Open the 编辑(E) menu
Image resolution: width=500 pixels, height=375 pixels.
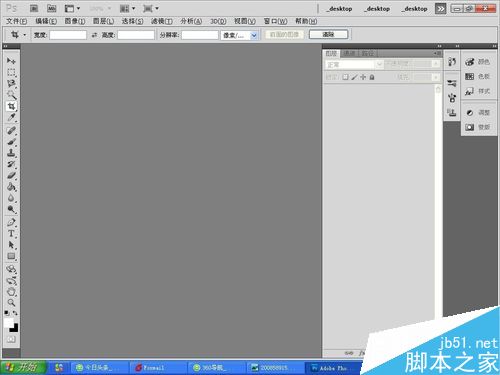[46, 21]
